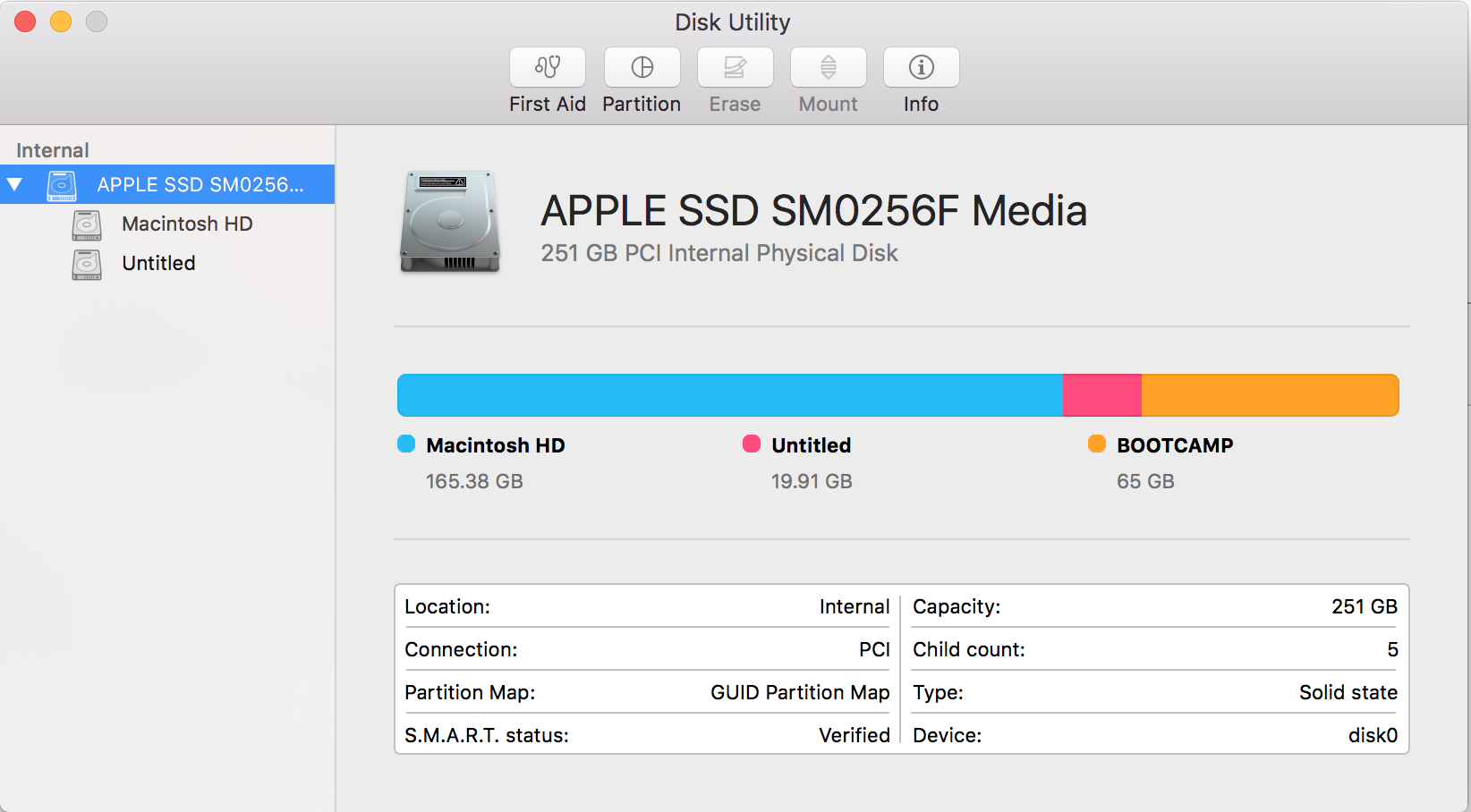Click the Macintosh HD volume icon in sidebar
Screen dimensions: 1471x812
(x=87, y=224)
